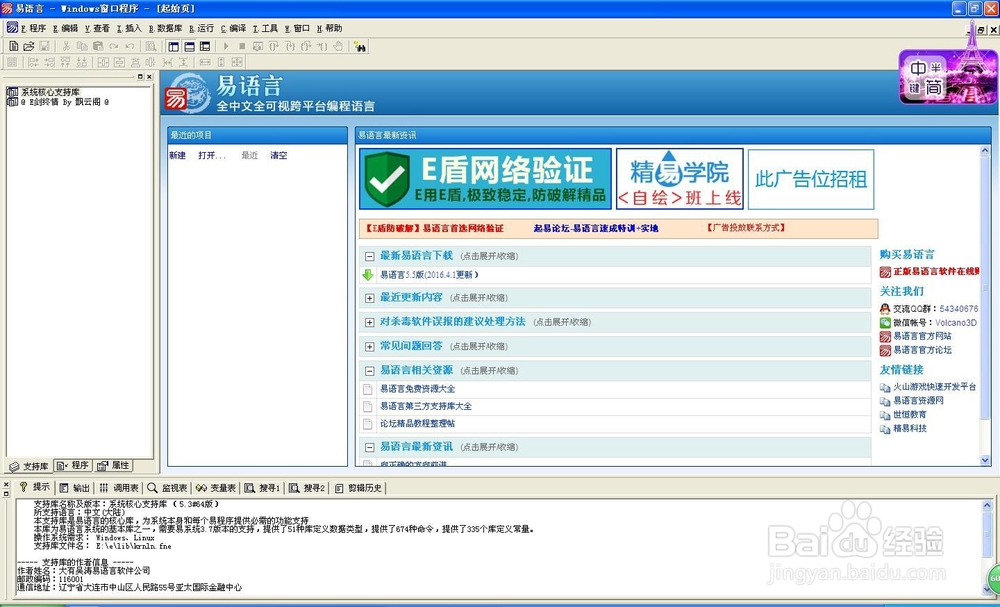The height and width of the screenshot is (607, 1000).
Task: Click the hand breakpoint toolbar icon
Action: click(338, 46)
